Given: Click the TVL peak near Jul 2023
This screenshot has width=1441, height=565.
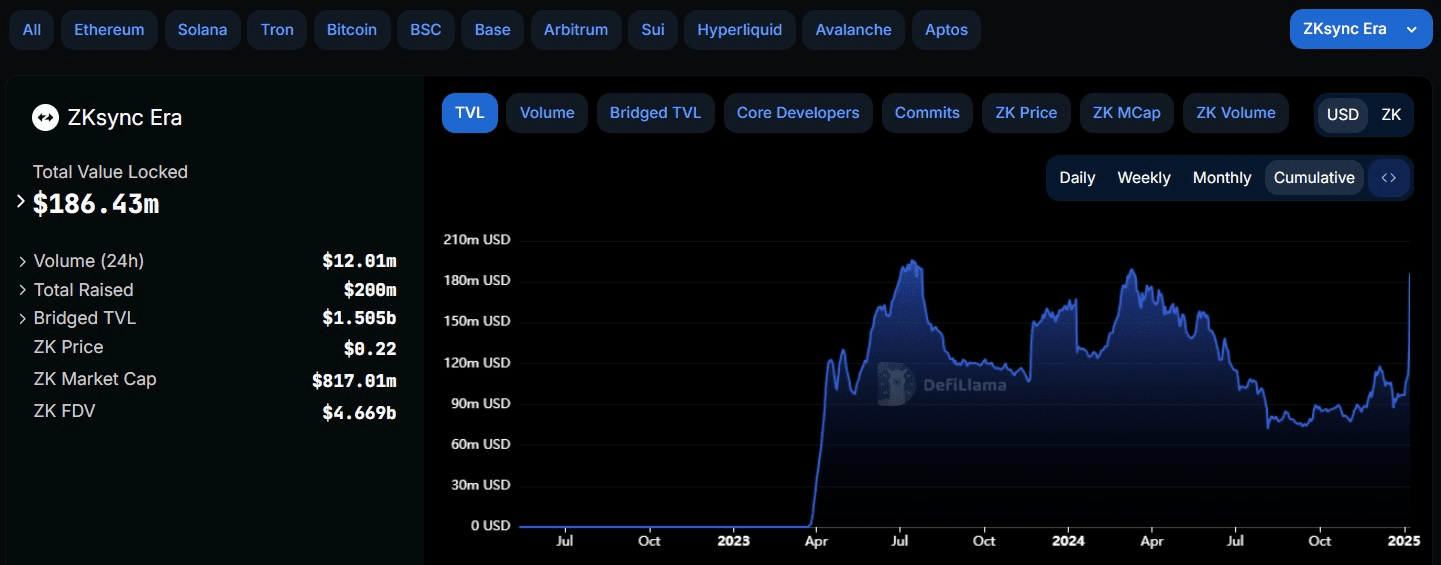Looking at the screenshot, I should pyautogui.click(x=910, y=262).
